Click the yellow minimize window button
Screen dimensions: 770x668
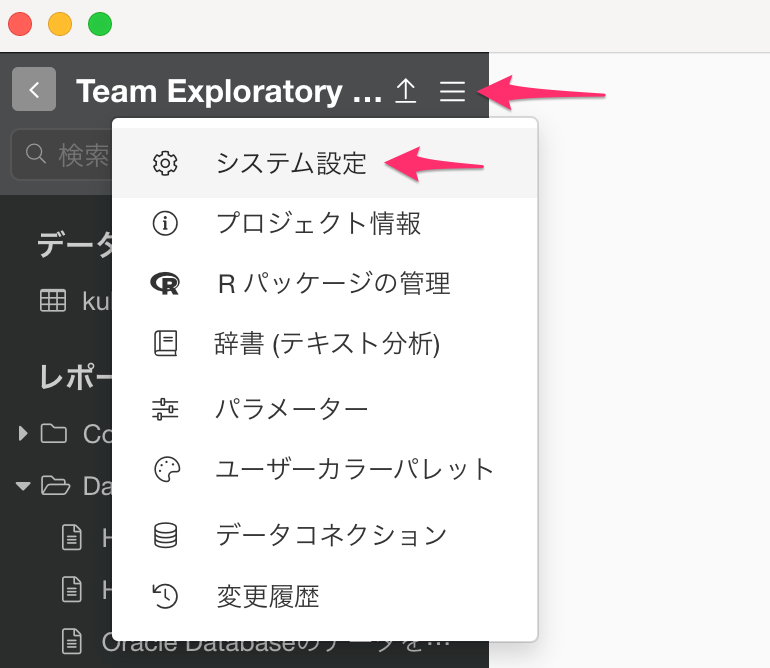pyautogui.click(x=60, y=24)
